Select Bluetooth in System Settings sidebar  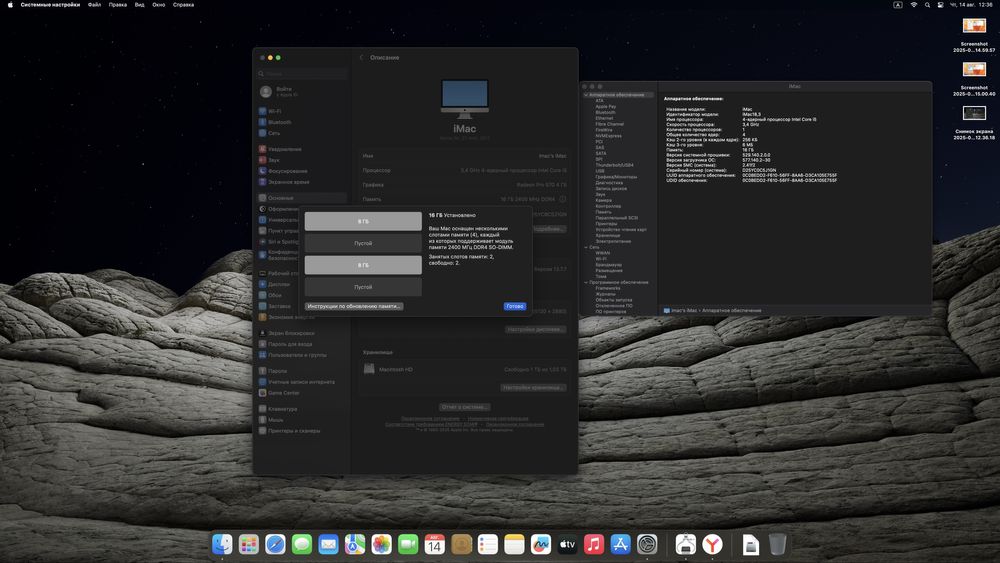point(302,122)
